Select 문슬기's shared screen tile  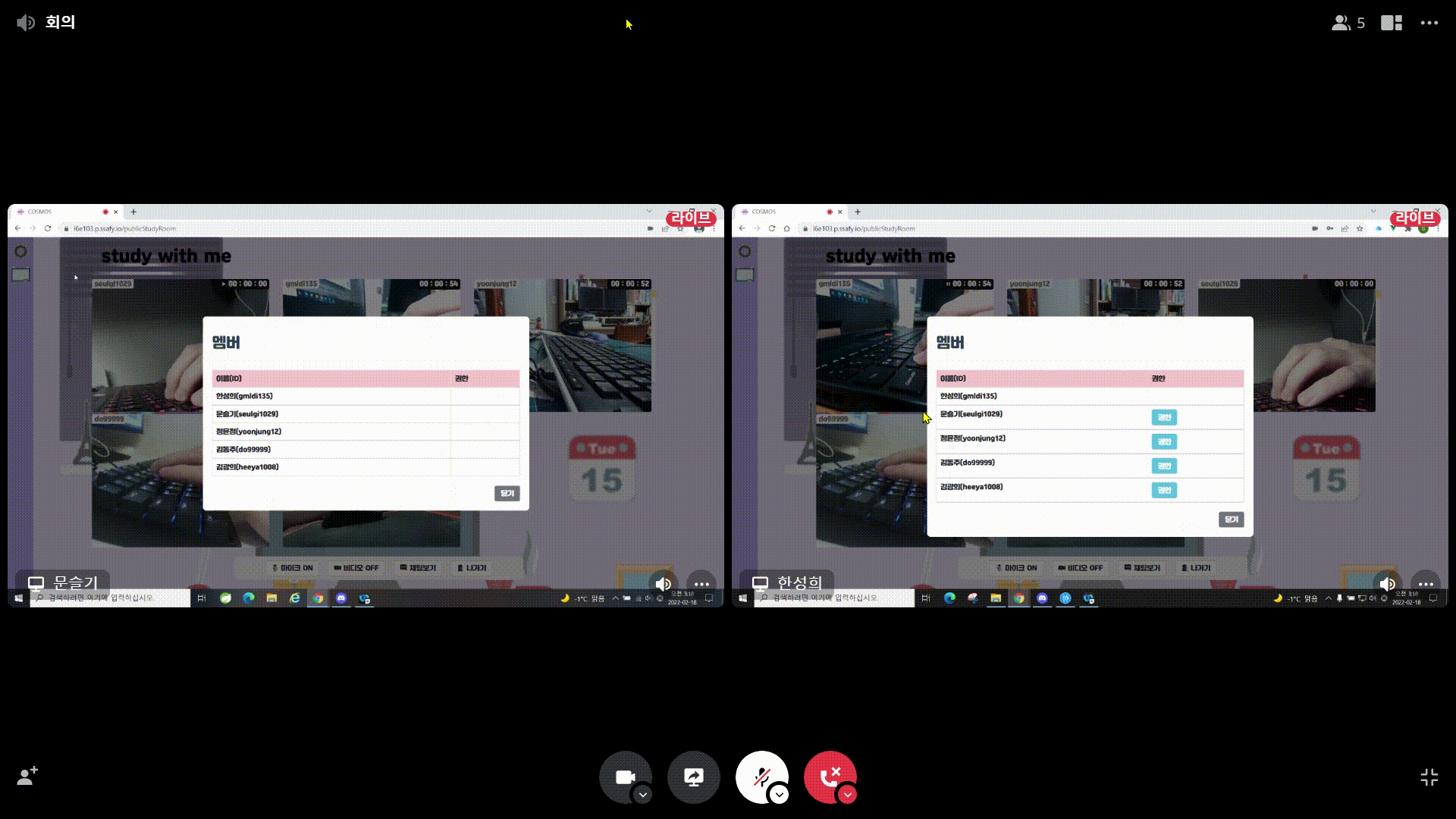tap(366, 406)
